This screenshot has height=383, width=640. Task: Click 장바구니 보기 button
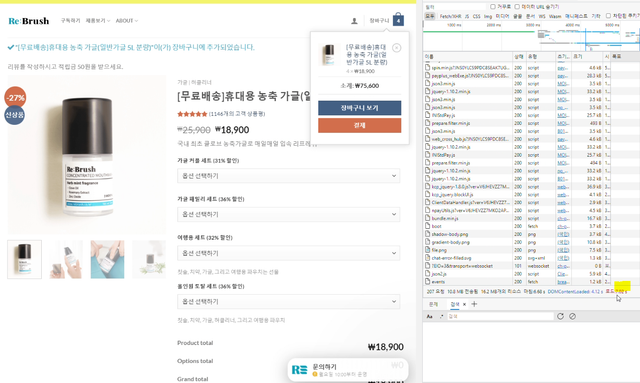point(360,108)
